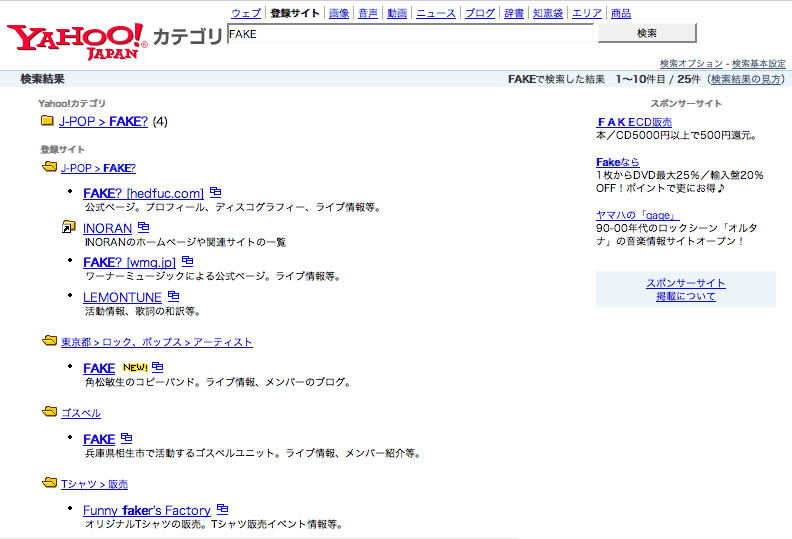Click the カテゴリ heading beside logo

point(187,36)
